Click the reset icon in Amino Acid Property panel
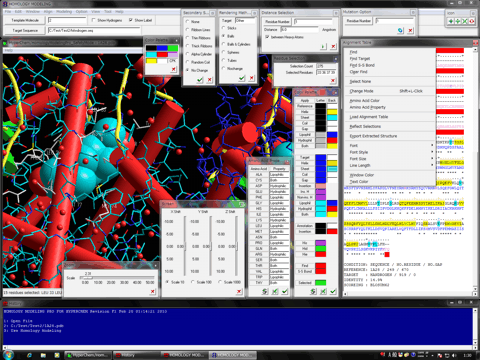The height and width of the screenshot is (360, 480). 265,291
